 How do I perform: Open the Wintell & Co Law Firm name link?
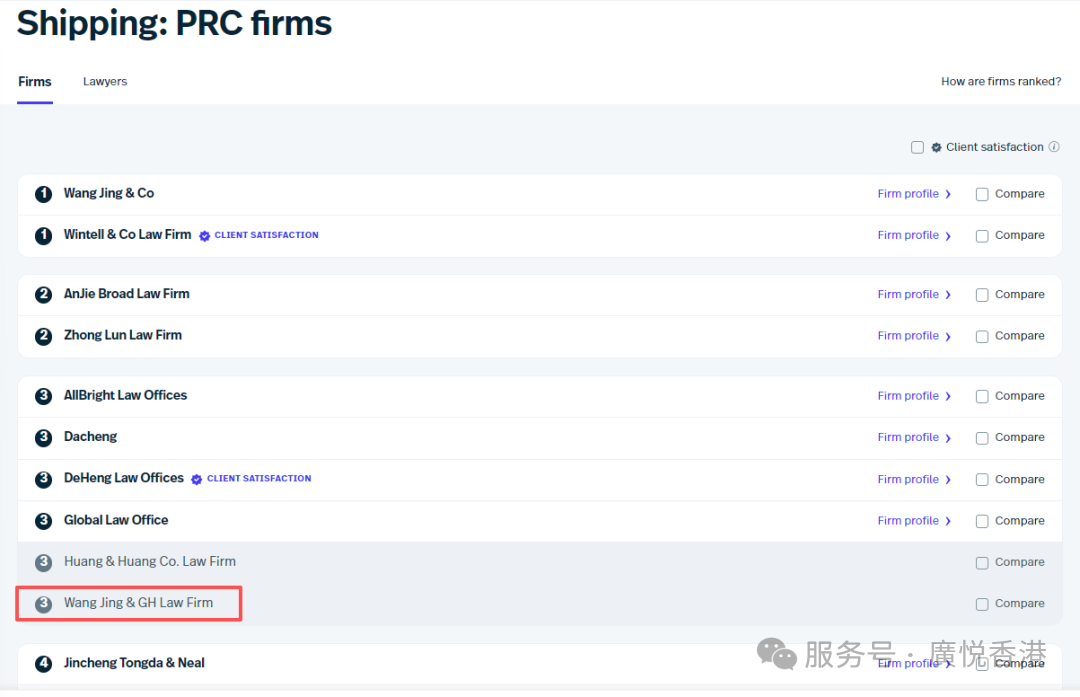127,235
